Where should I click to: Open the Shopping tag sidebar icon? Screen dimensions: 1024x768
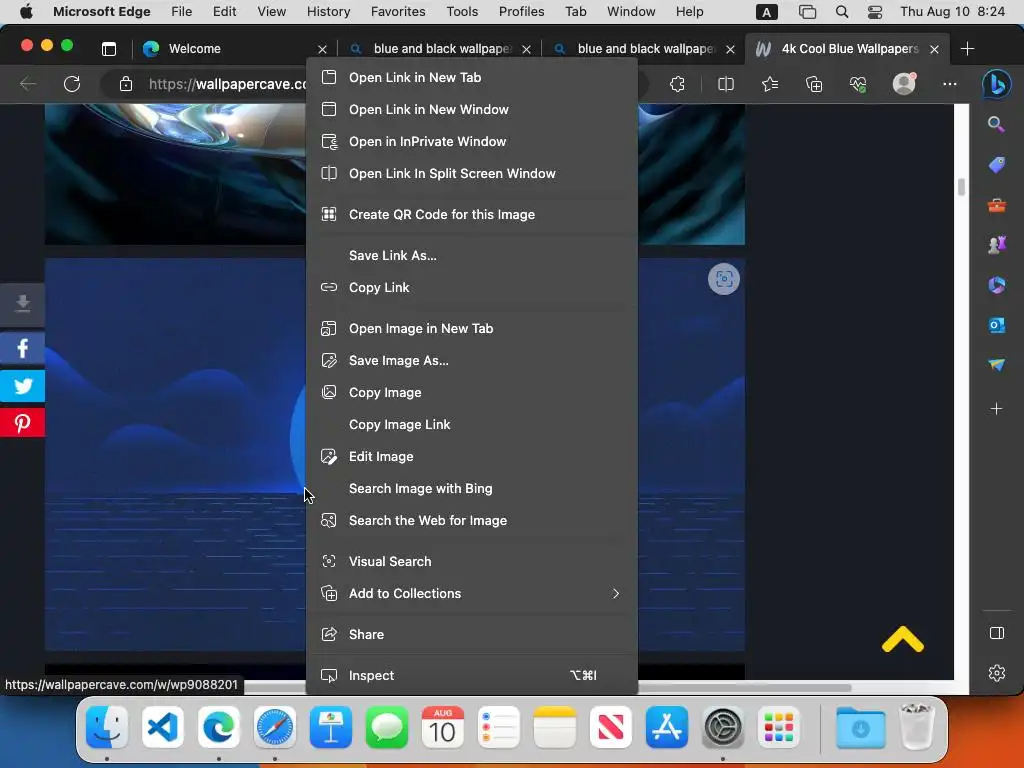point(996,165)
